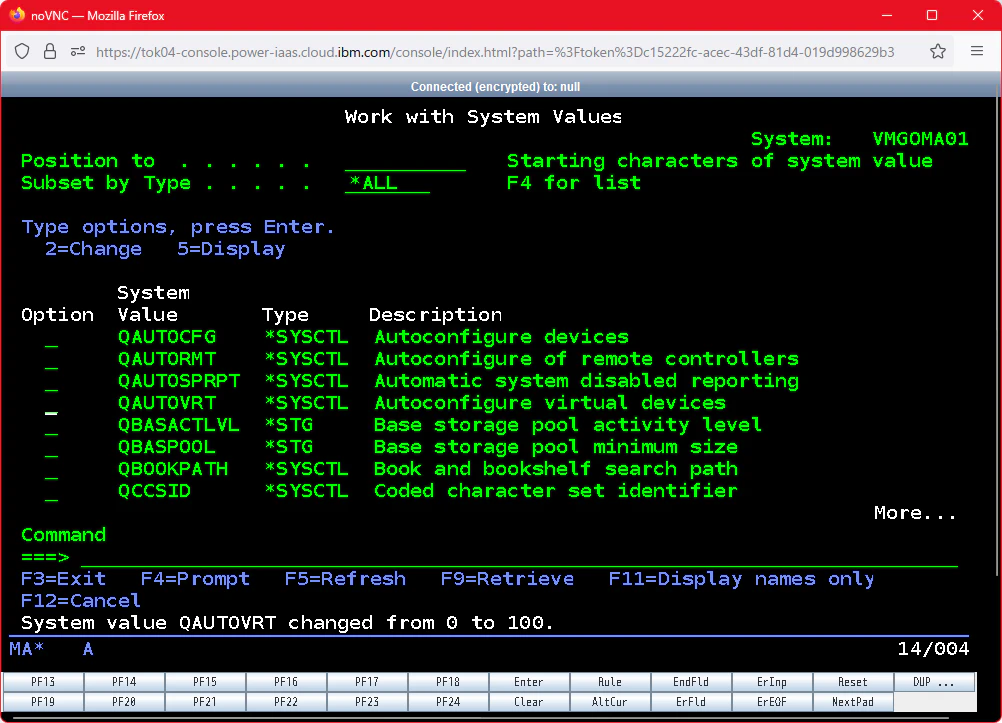Click the Enter keypad button
The width and height of the screenshot is (1002, 723).
tap(528, 682)
